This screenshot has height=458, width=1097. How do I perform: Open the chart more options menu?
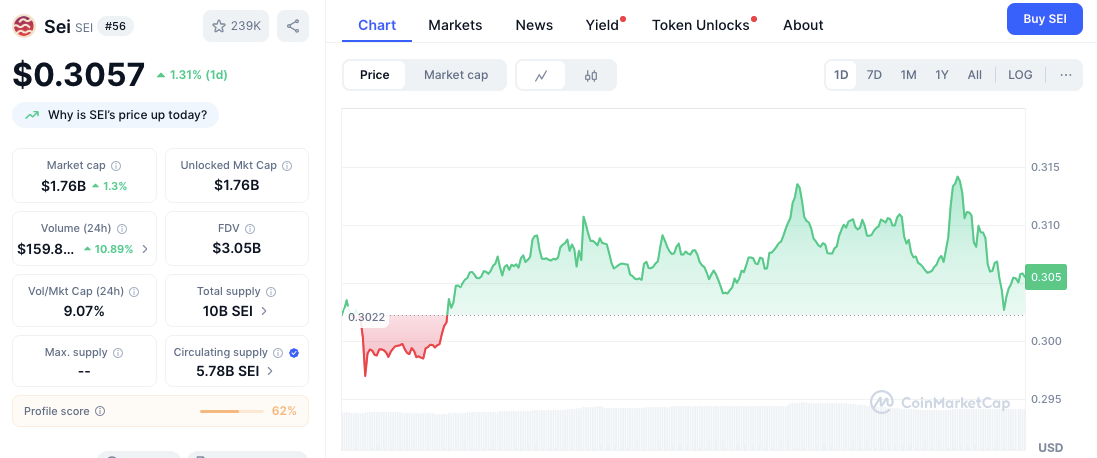(1065, 75)
